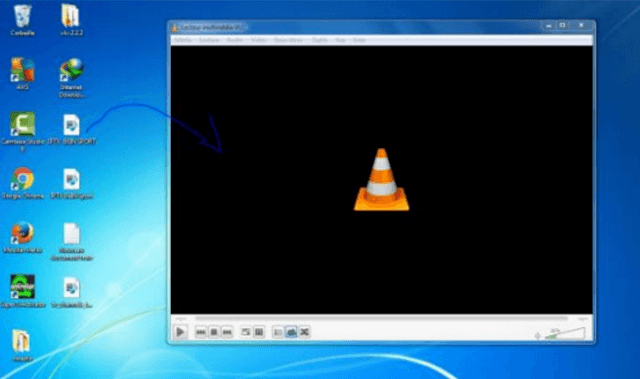Select the IPTV file beside Google Chrome
Image resolution: width=640 pixels, height=379 pixels.
[x=71, y=184]
